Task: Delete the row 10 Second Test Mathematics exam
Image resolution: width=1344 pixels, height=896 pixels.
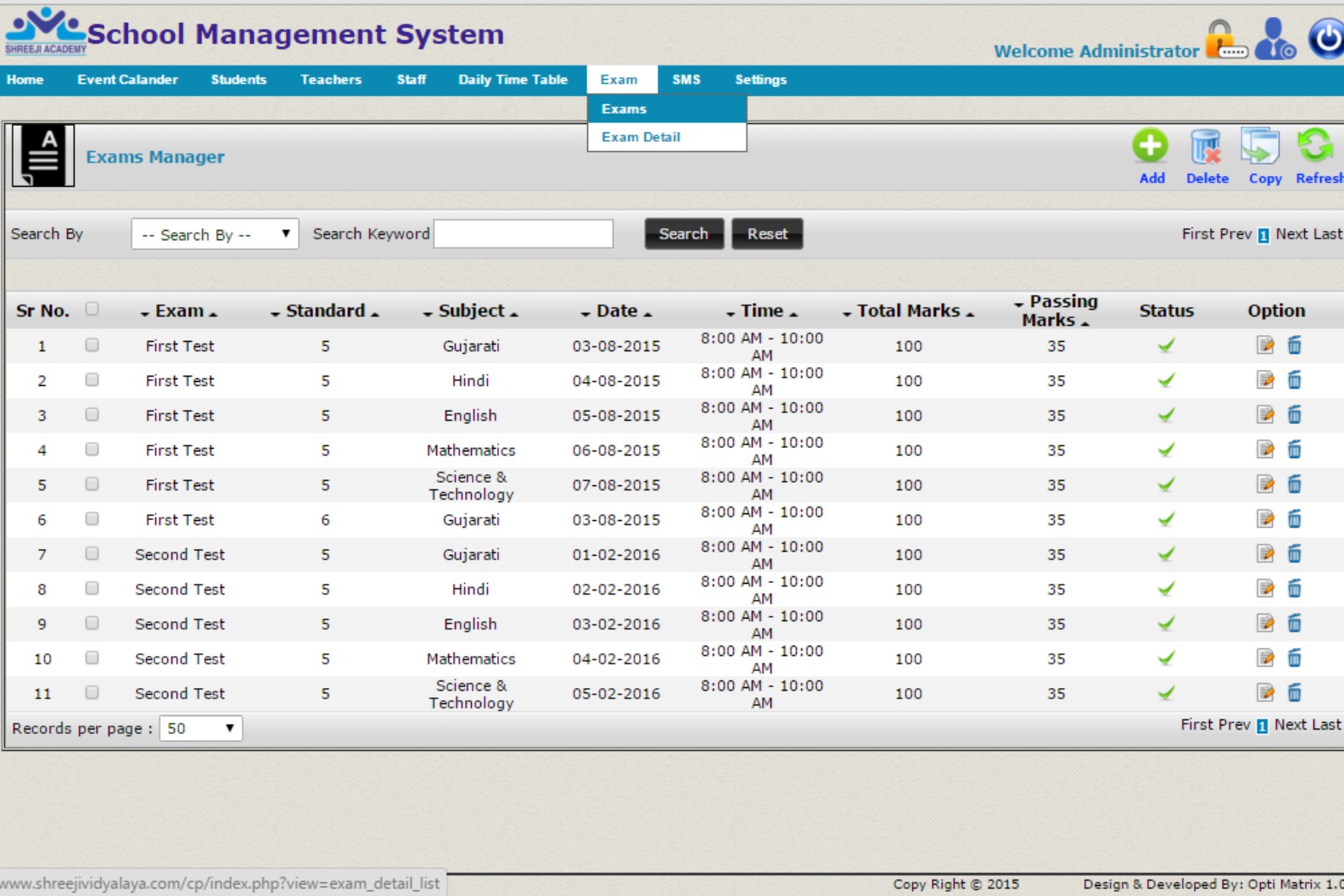Action: [x=1294, y=658]
